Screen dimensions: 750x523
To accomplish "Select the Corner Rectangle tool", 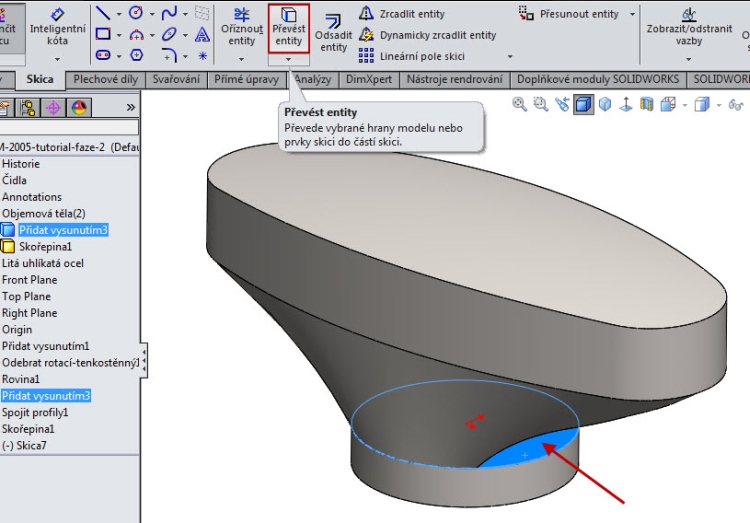I will pyautogui.click(x=103, y=34).
